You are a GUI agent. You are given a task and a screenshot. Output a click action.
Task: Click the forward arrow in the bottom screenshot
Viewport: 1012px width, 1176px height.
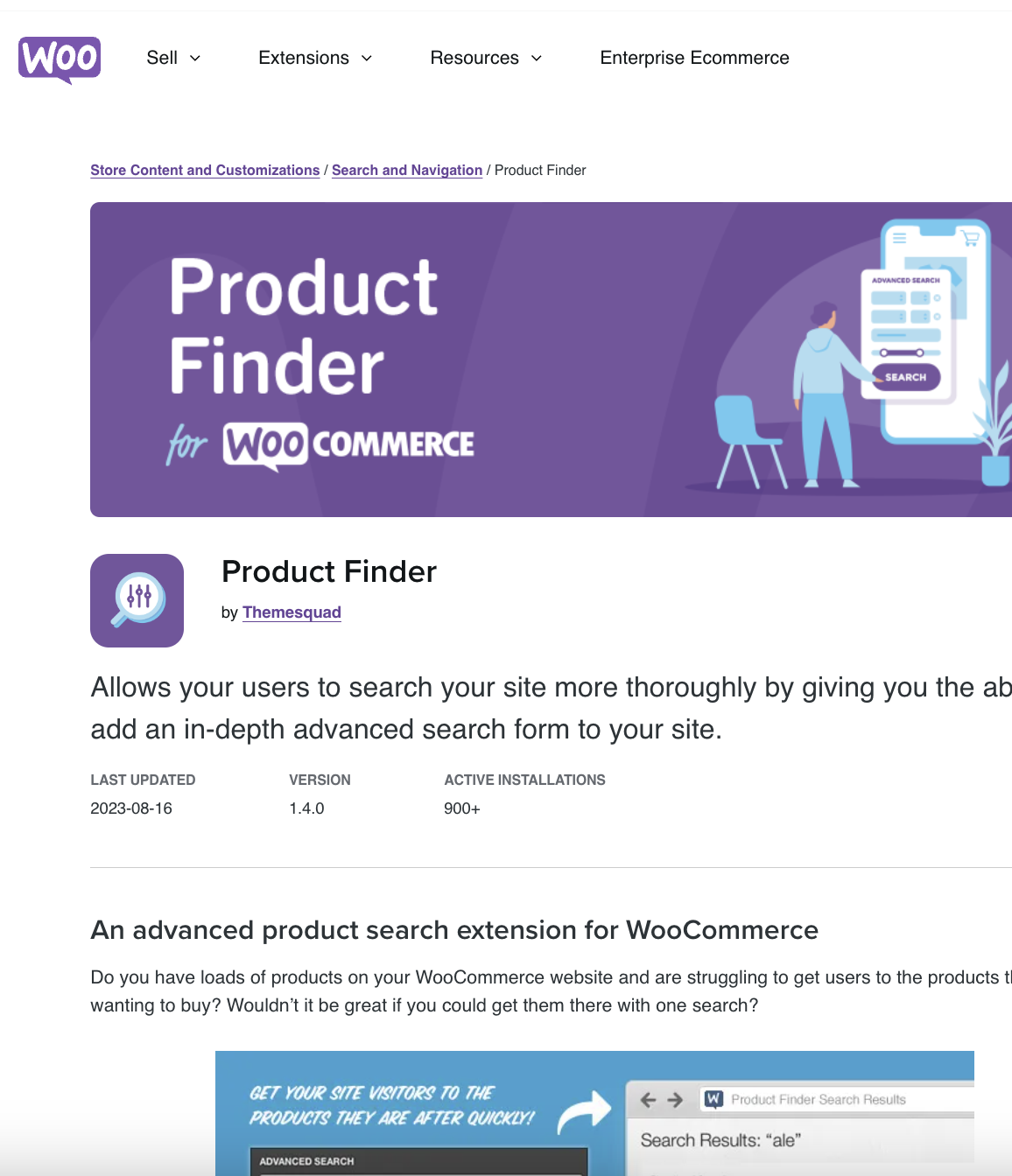[674, 1099]
